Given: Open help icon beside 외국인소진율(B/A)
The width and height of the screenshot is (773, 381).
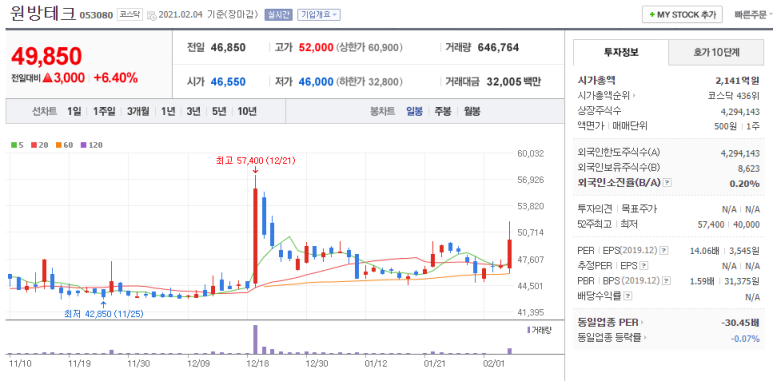Looking at the screenshot, I should [x=668, y=183].
